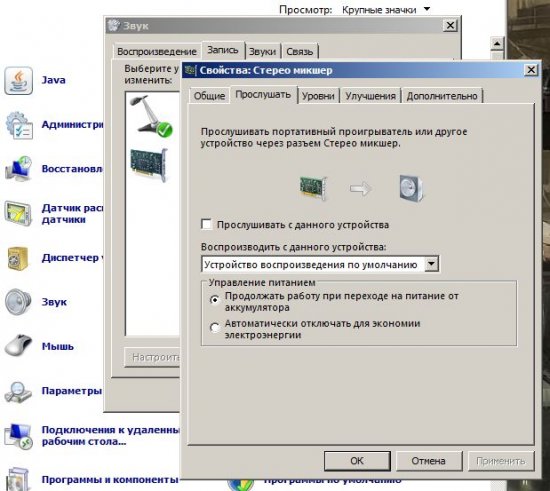Click the speaker icon in properties dialog
Screen dimensions: 550x491
411,188
